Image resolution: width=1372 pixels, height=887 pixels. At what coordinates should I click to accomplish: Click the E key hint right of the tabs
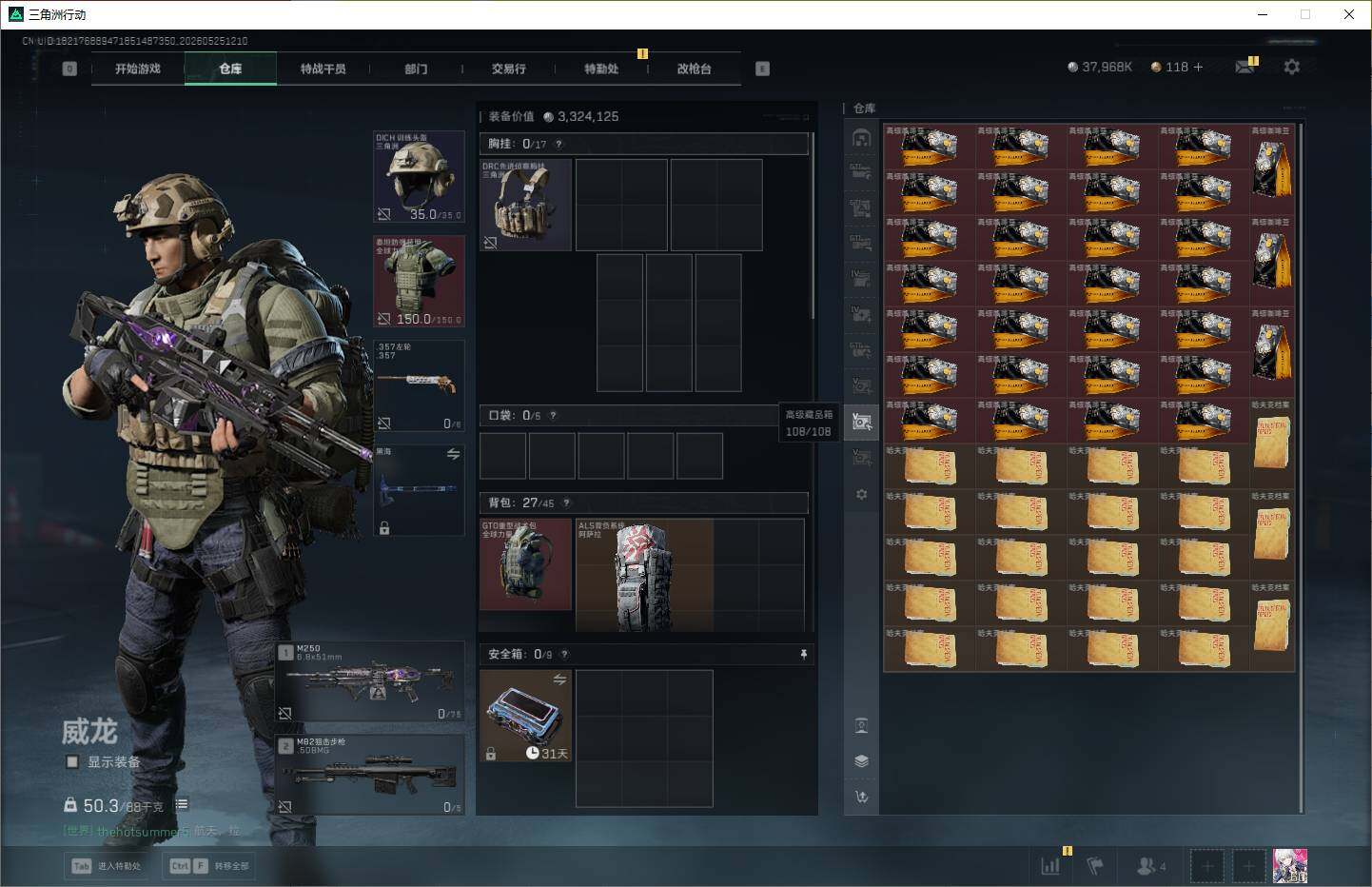(762, 69)
